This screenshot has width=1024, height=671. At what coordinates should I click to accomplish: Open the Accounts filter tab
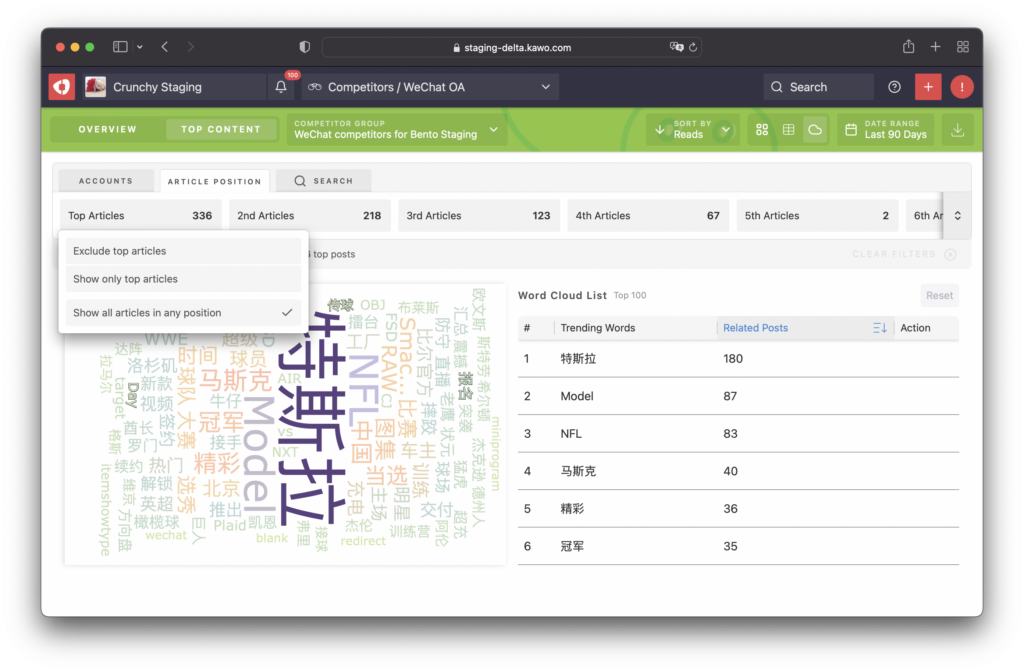tap(106, 181)
